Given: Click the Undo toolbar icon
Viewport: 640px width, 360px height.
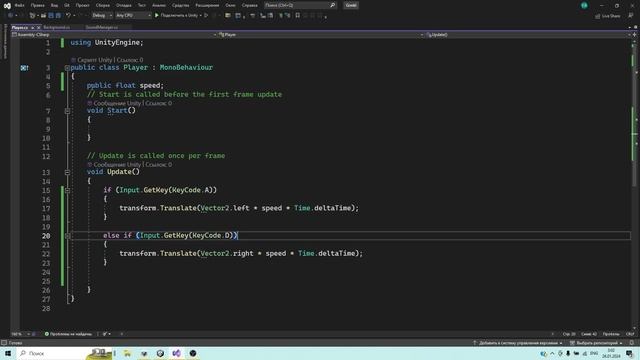Looking at the screenshot, I should coord(68,16).
